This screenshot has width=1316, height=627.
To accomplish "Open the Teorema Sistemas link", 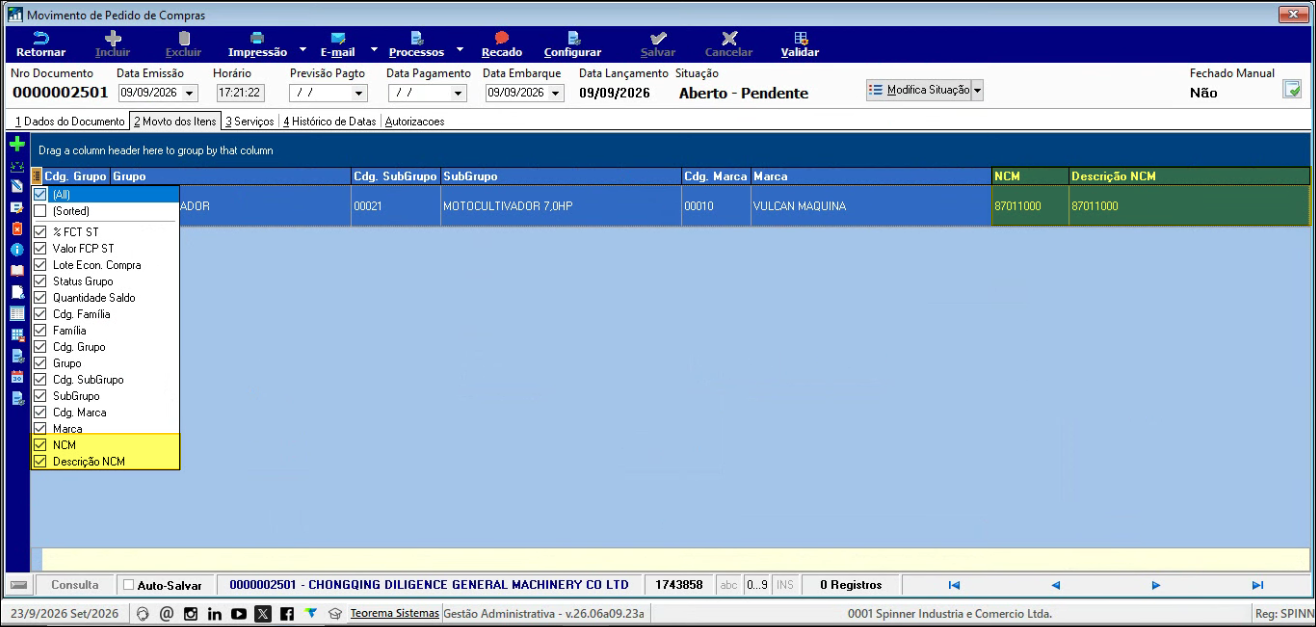I will tap(394, 613).
